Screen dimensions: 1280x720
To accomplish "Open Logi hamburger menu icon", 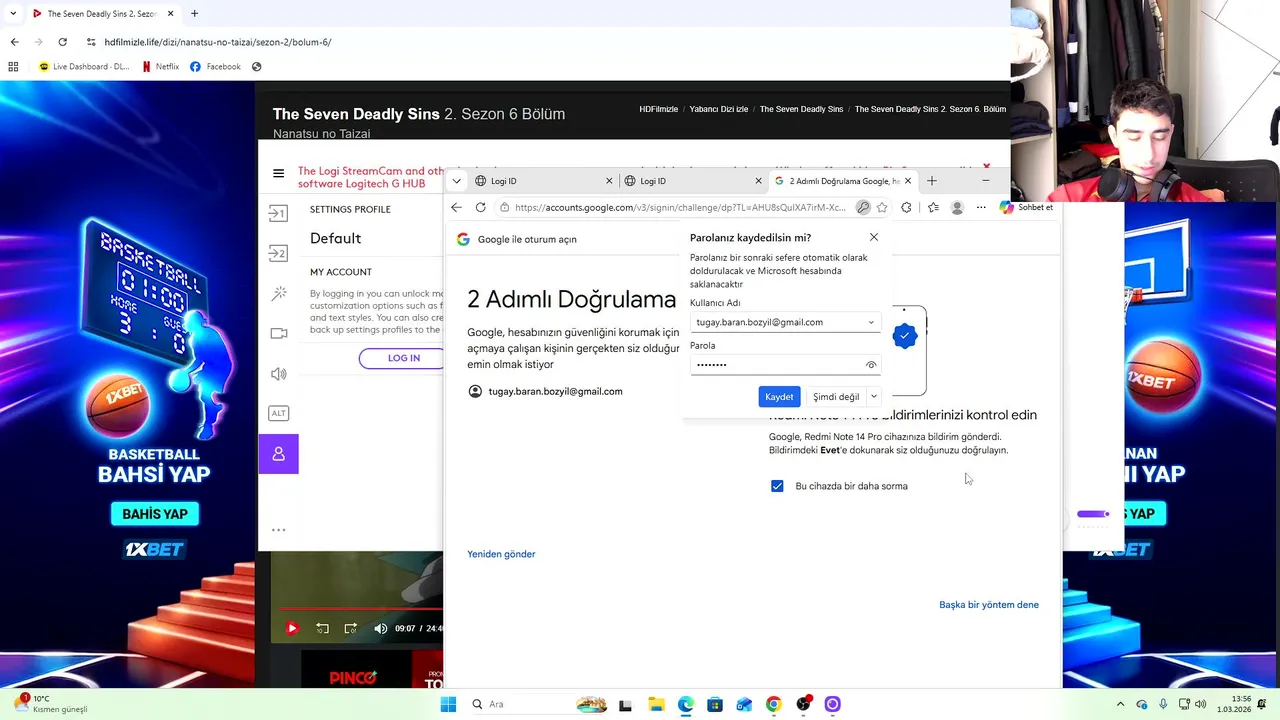I will pyautogui.click(x=278, y=173).
